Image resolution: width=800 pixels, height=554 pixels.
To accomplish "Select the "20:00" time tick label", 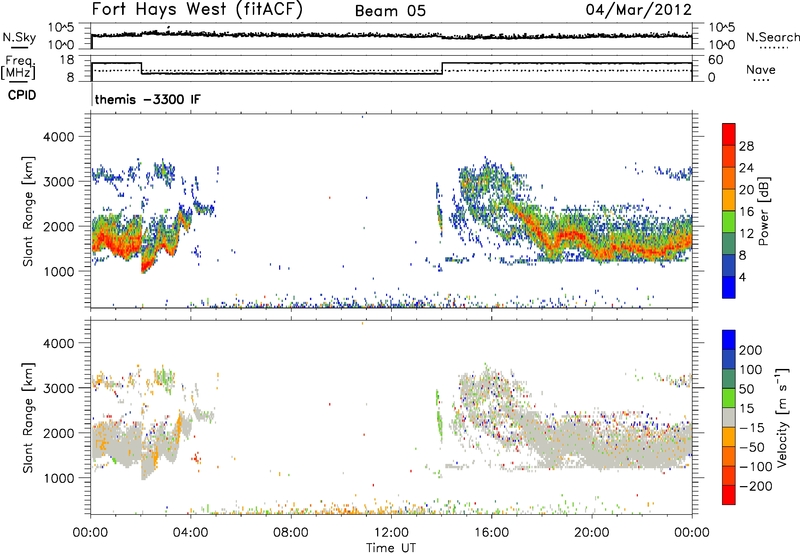I will point(591,533).
